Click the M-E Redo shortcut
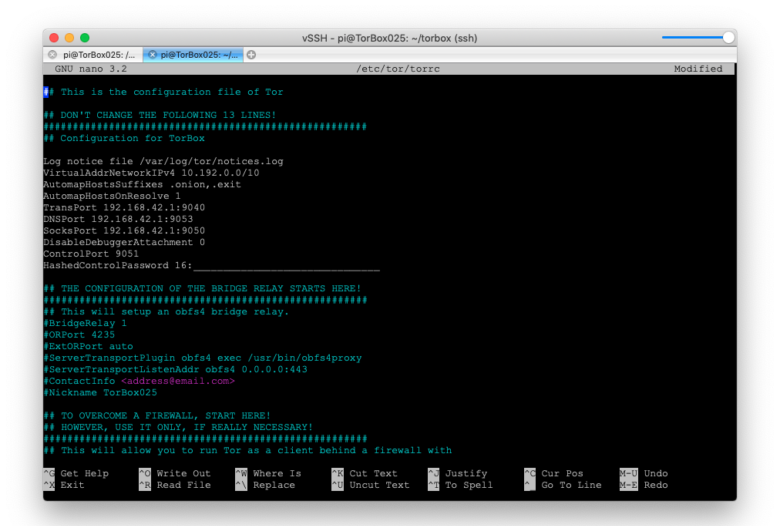Screen dimensions: 780x526 pos(644,485)
